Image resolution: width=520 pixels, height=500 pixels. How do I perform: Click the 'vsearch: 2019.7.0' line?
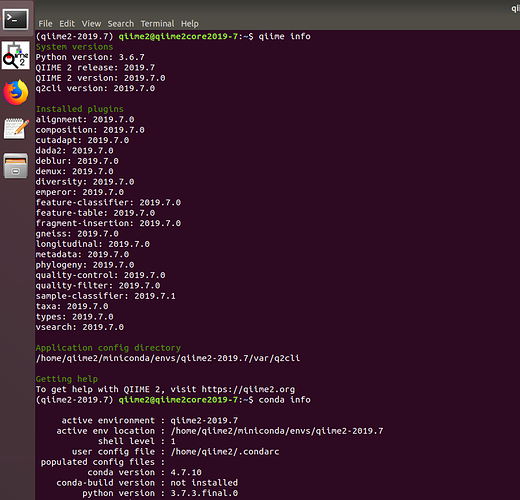pos(80,327)
